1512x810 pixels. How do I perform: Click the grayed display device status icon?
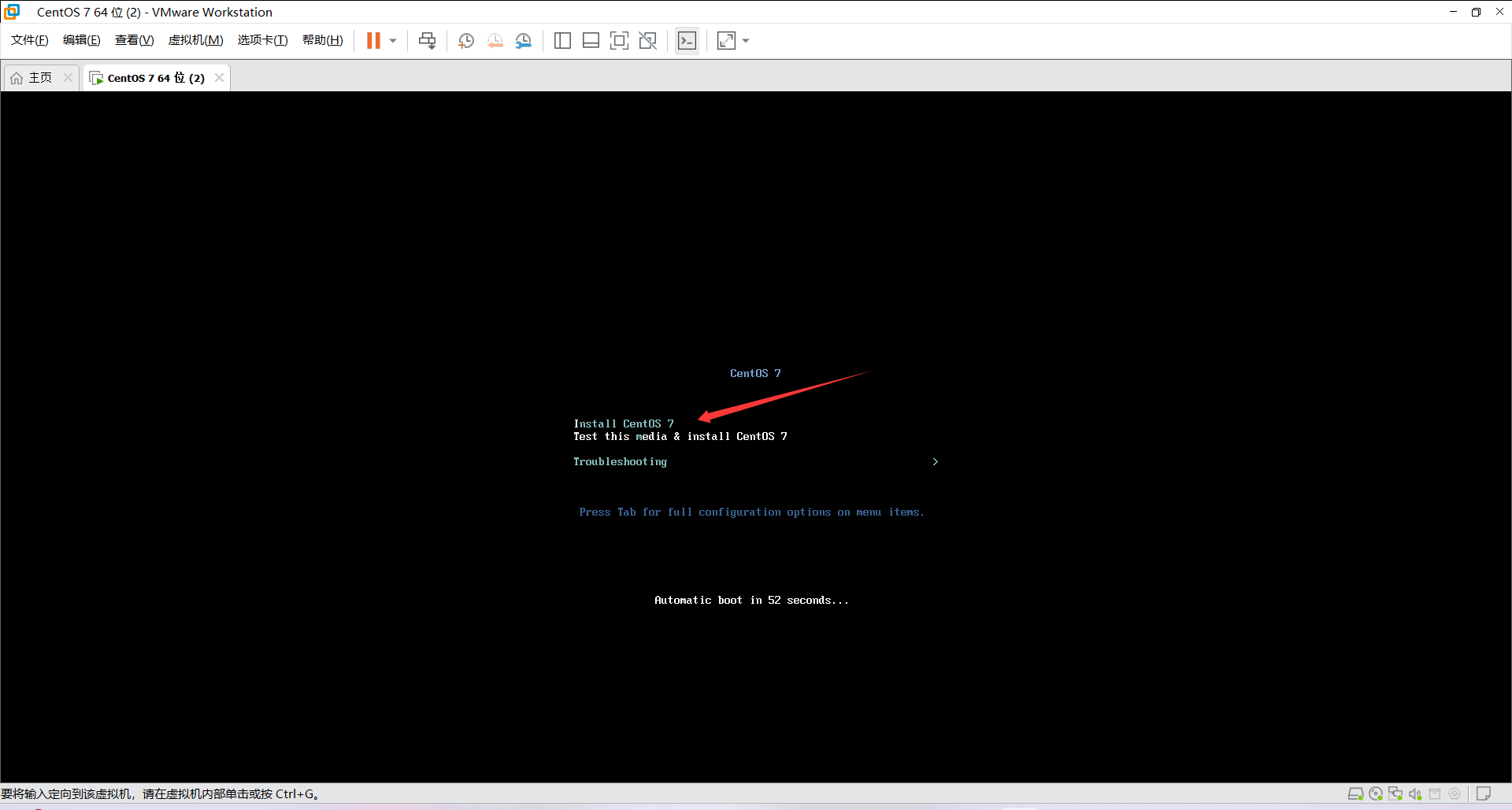point(1455,793)
